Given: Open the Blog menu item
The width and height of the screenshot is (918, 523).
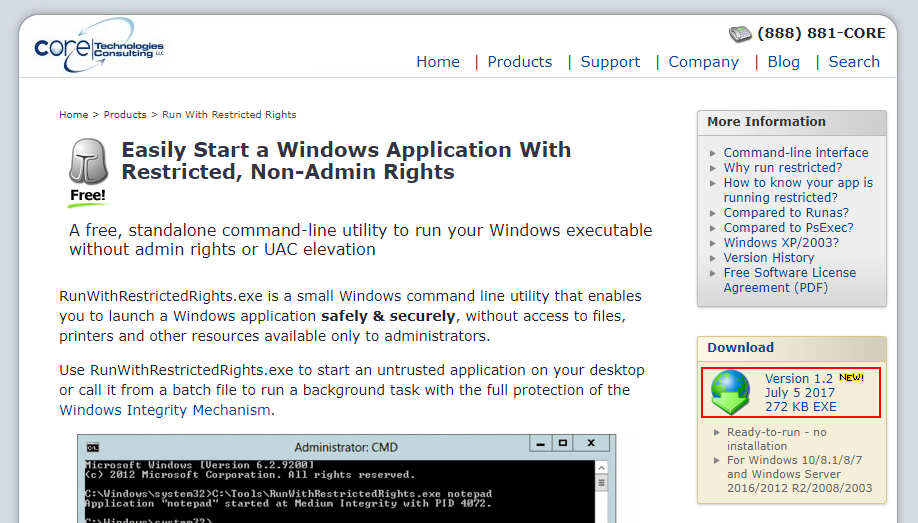Looking at the screenshot, I should coord(783,62).
